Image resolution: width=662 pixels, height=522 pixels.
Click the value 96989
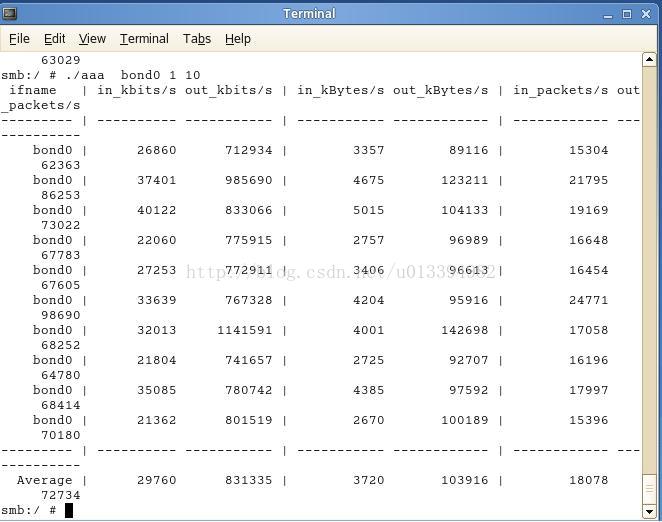[469, 240]
